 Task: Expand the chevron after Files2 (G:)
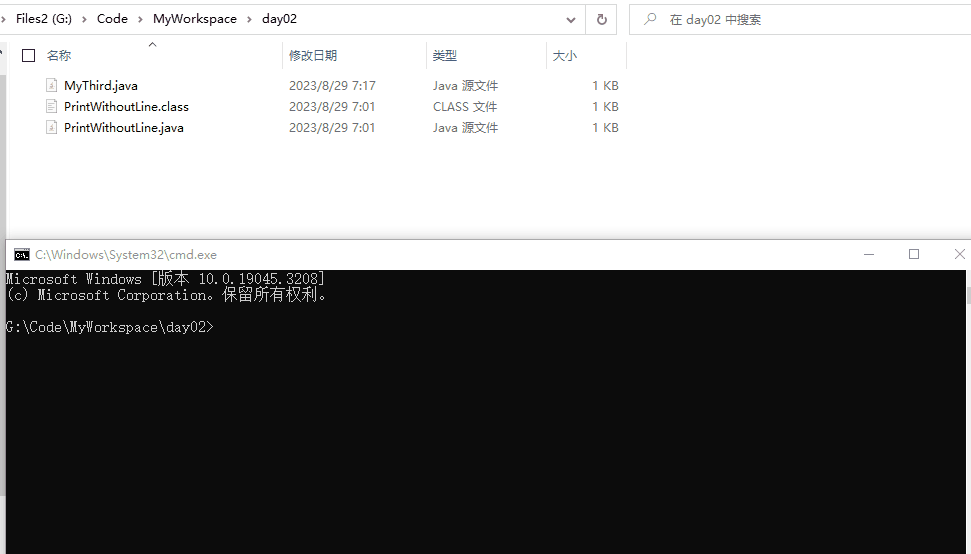pos(85,19)
